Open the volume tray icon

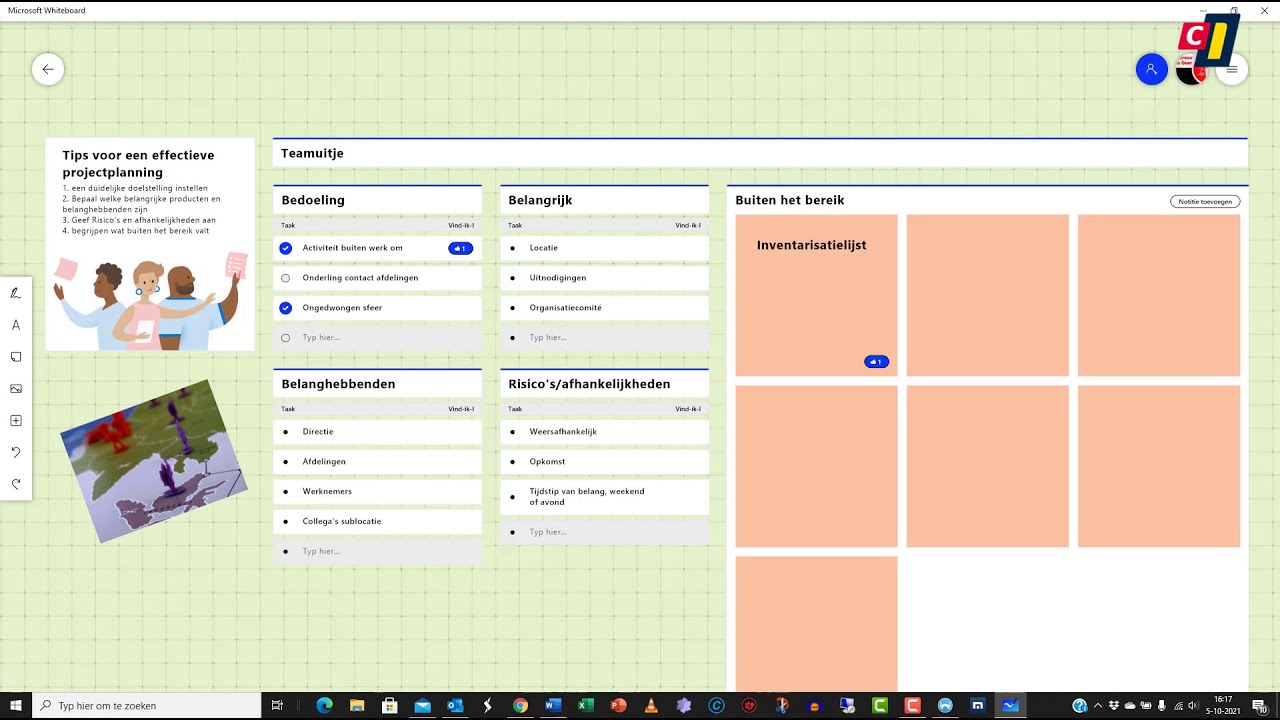coord(1193,705)
